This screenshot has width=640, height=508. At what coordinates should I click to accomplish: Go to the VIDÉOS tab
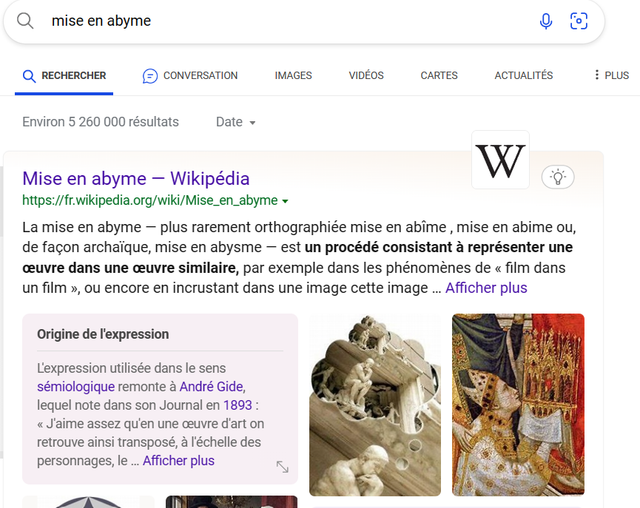coord(366,75)
